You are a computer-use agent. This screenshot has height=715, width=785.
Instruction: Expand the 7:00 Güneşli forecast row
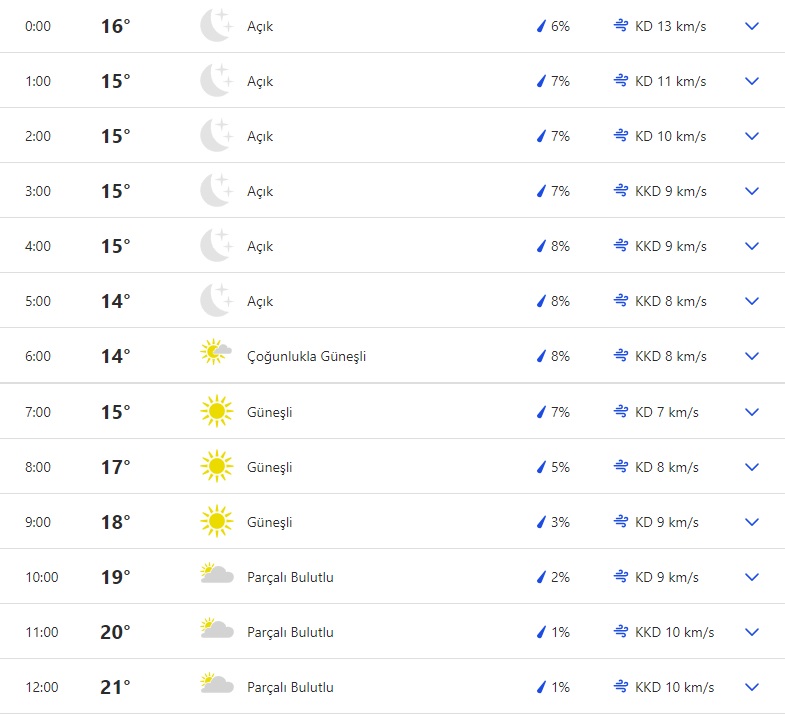(x=752, y=412)
